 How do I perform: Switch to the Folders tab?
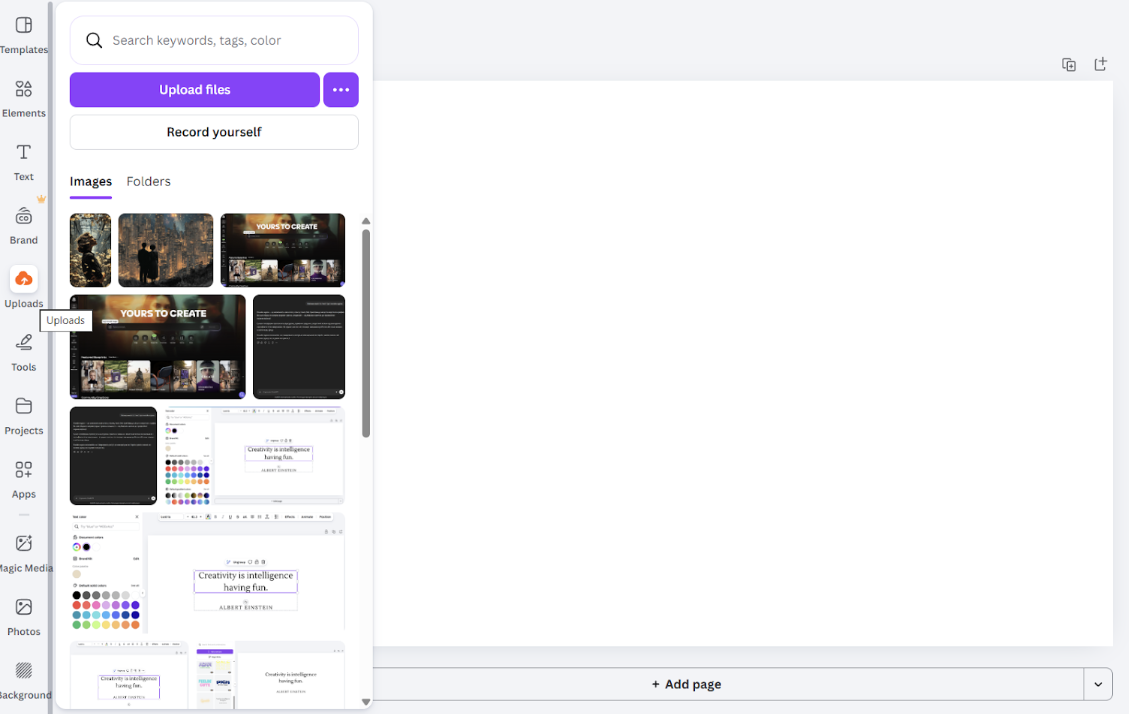148,182
